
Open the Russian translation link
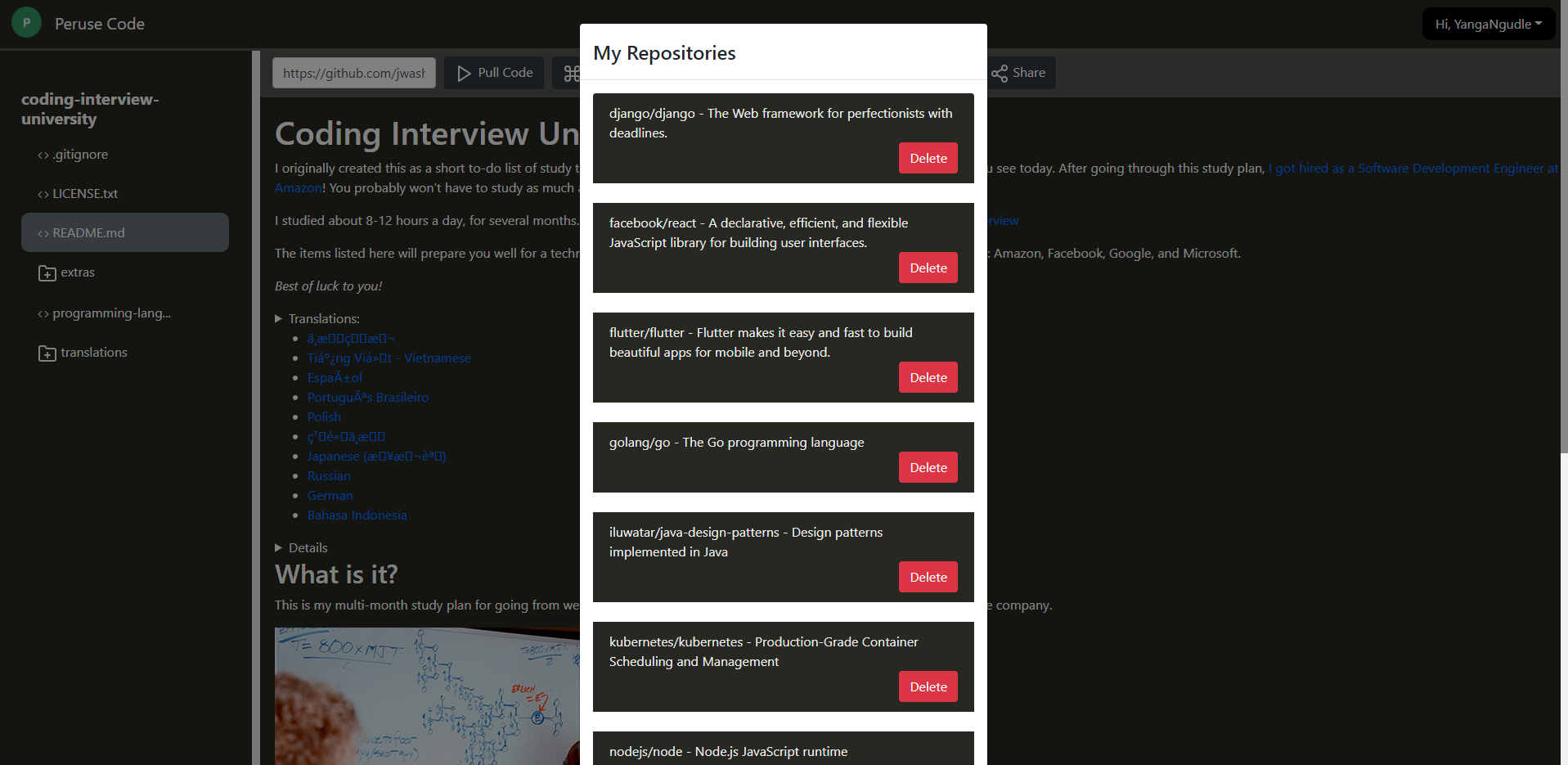click(329, 475)
